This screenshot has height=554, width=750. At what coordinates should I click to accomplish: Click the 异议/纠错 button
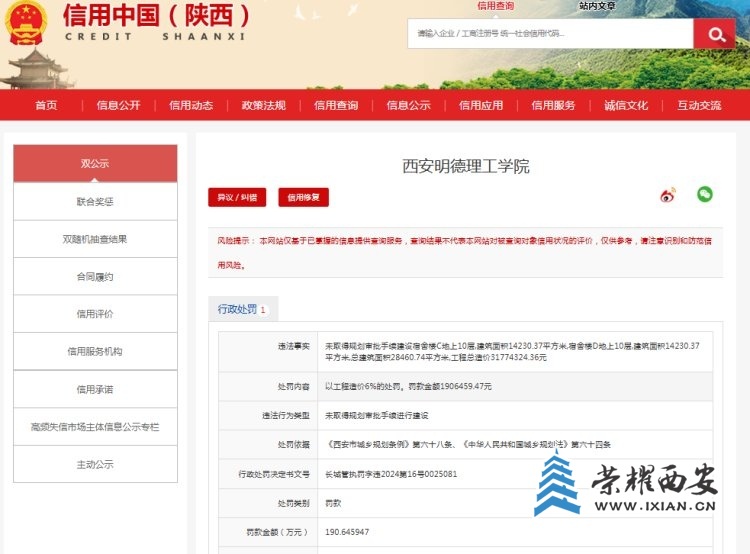(x=237, y=197)
